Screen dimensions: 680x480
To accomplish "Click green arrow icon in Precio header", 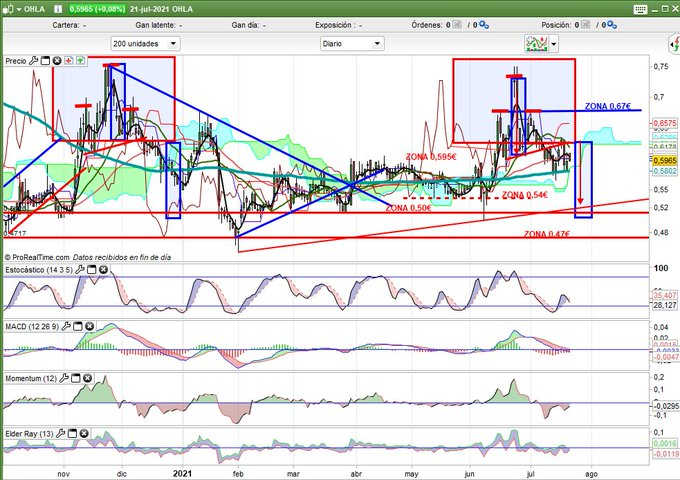I will tap(80, 61).
